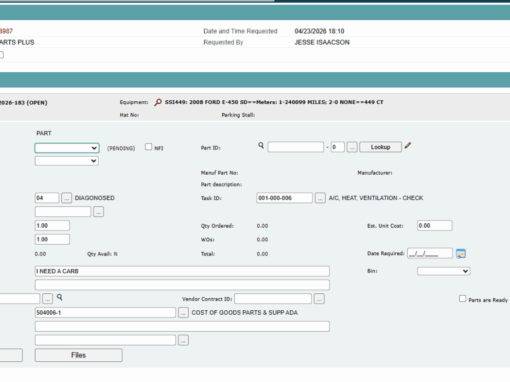Click the Task ID field 001-000-006
510x382 pixels.
tap(284, 198)
